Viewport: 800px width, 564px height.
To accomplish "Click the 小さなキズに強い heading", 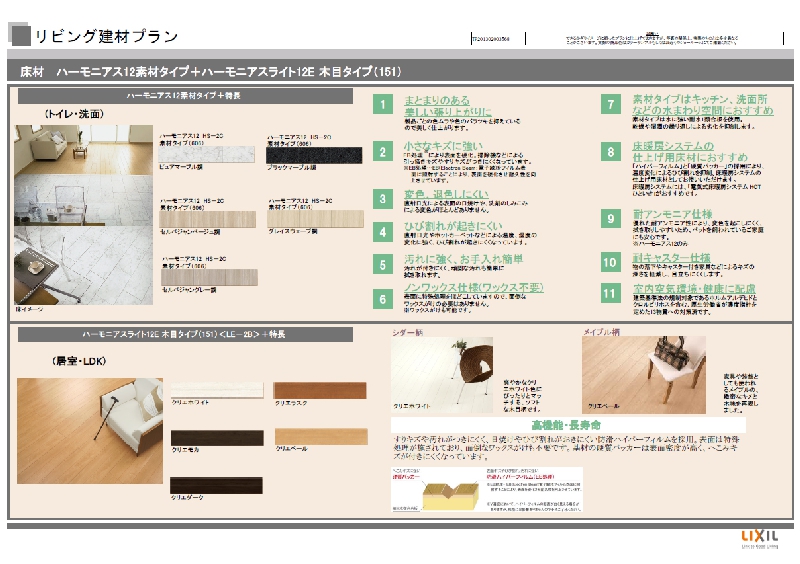I will (443, 146).
